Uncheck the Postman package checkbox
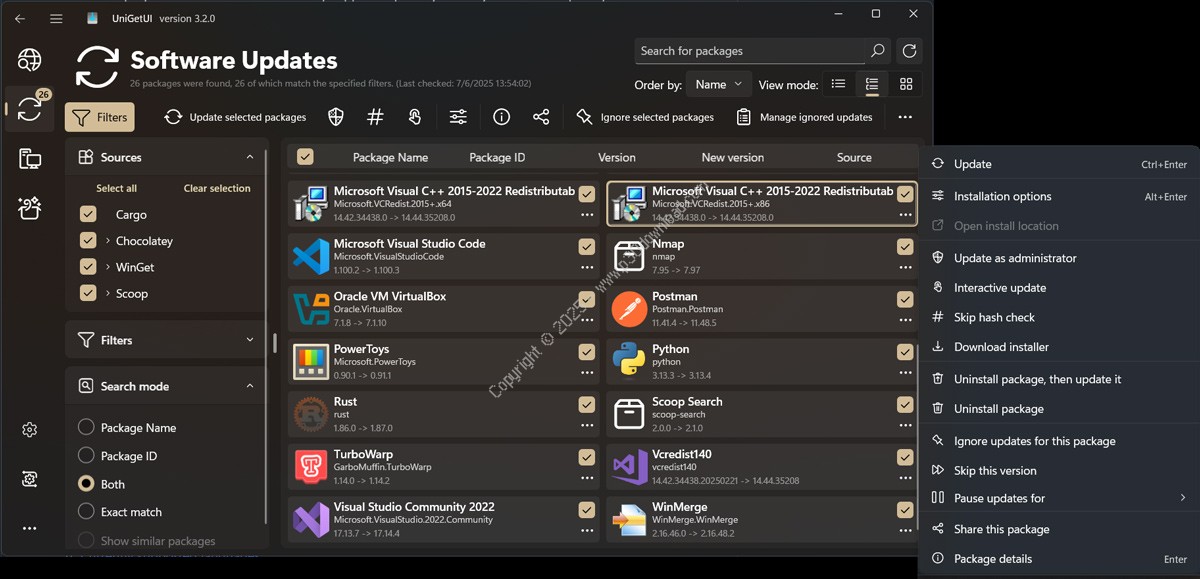This screenshot has width=1200, height=579. (x=905, y=299)
